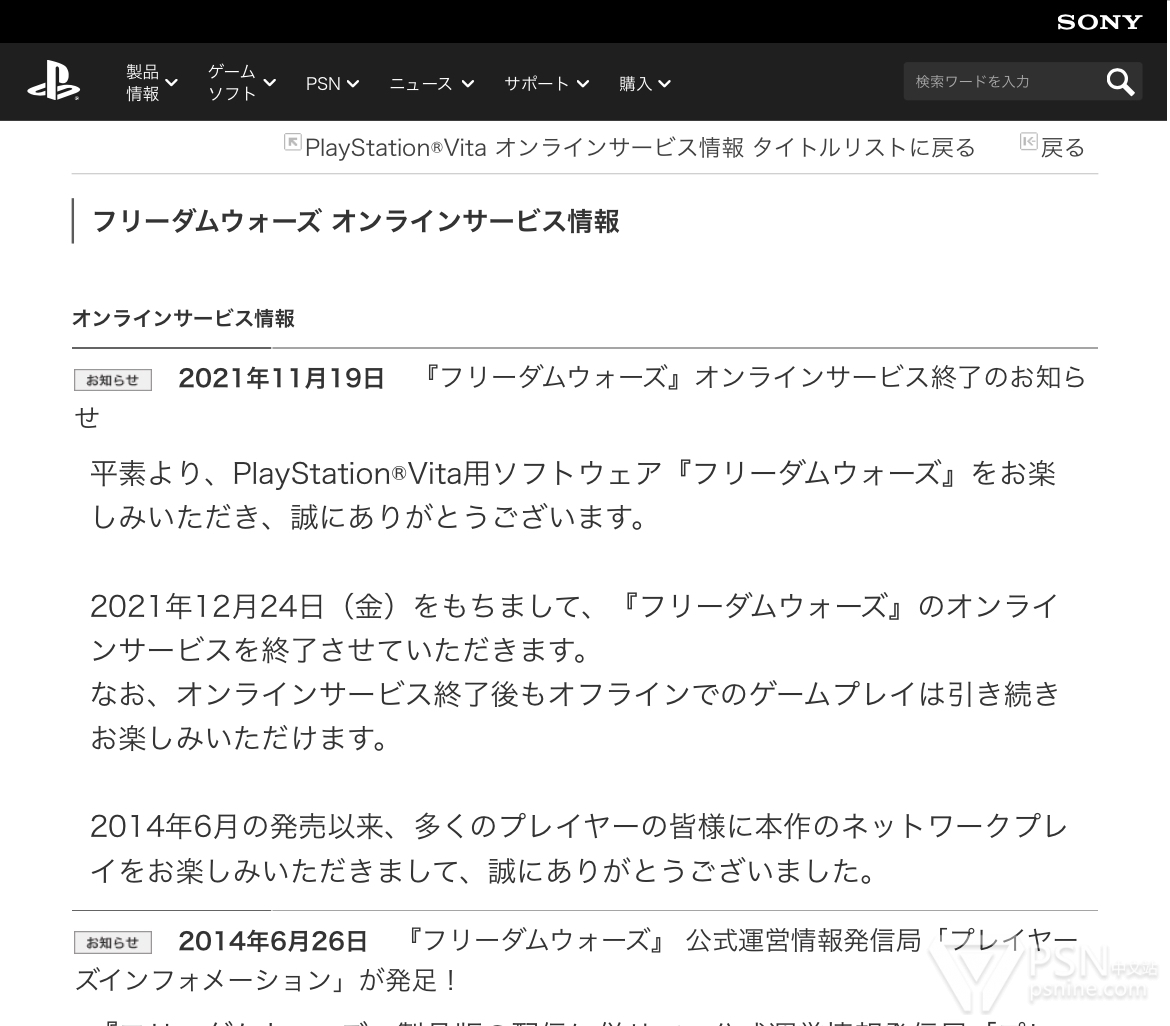Click the sentence starting なお、オンラインサービス終了後も
The width and height of the screenshot is (1170, 1026).
(x=575, y=716)
